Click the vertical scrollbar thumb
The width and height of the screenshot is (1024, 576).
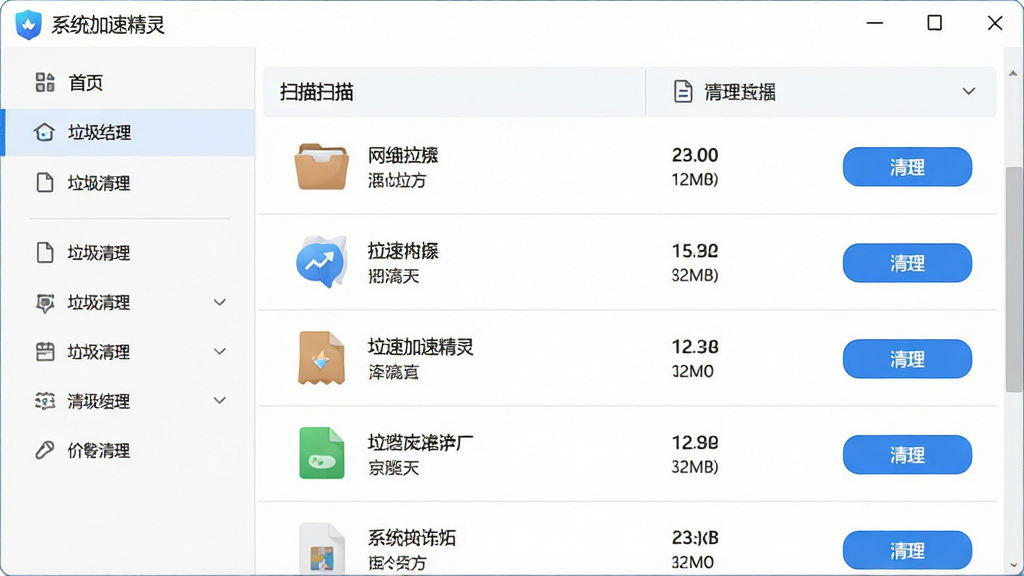[1014, 280]
